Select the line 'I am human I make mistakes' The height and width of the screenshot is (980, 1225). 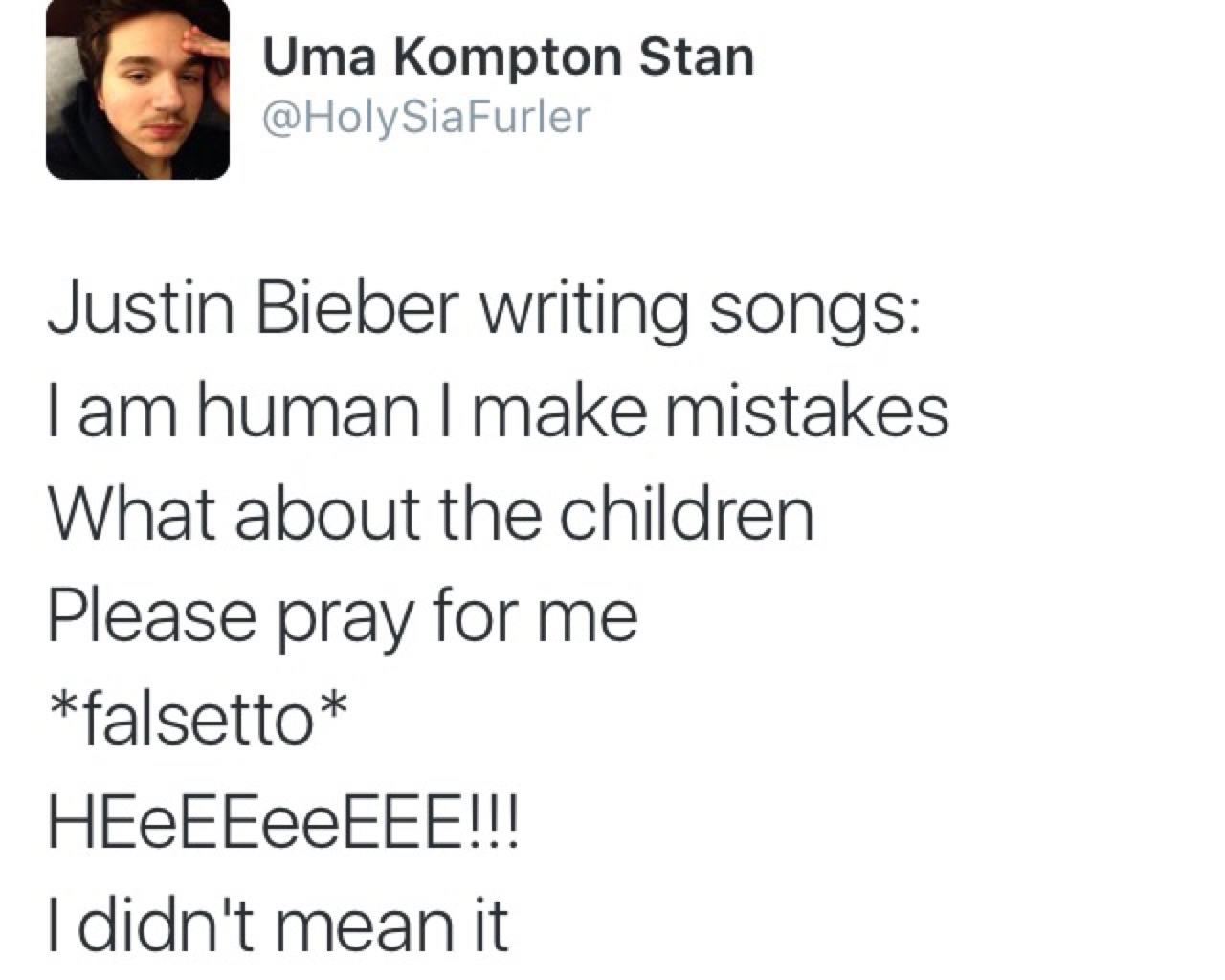[498, 412]
